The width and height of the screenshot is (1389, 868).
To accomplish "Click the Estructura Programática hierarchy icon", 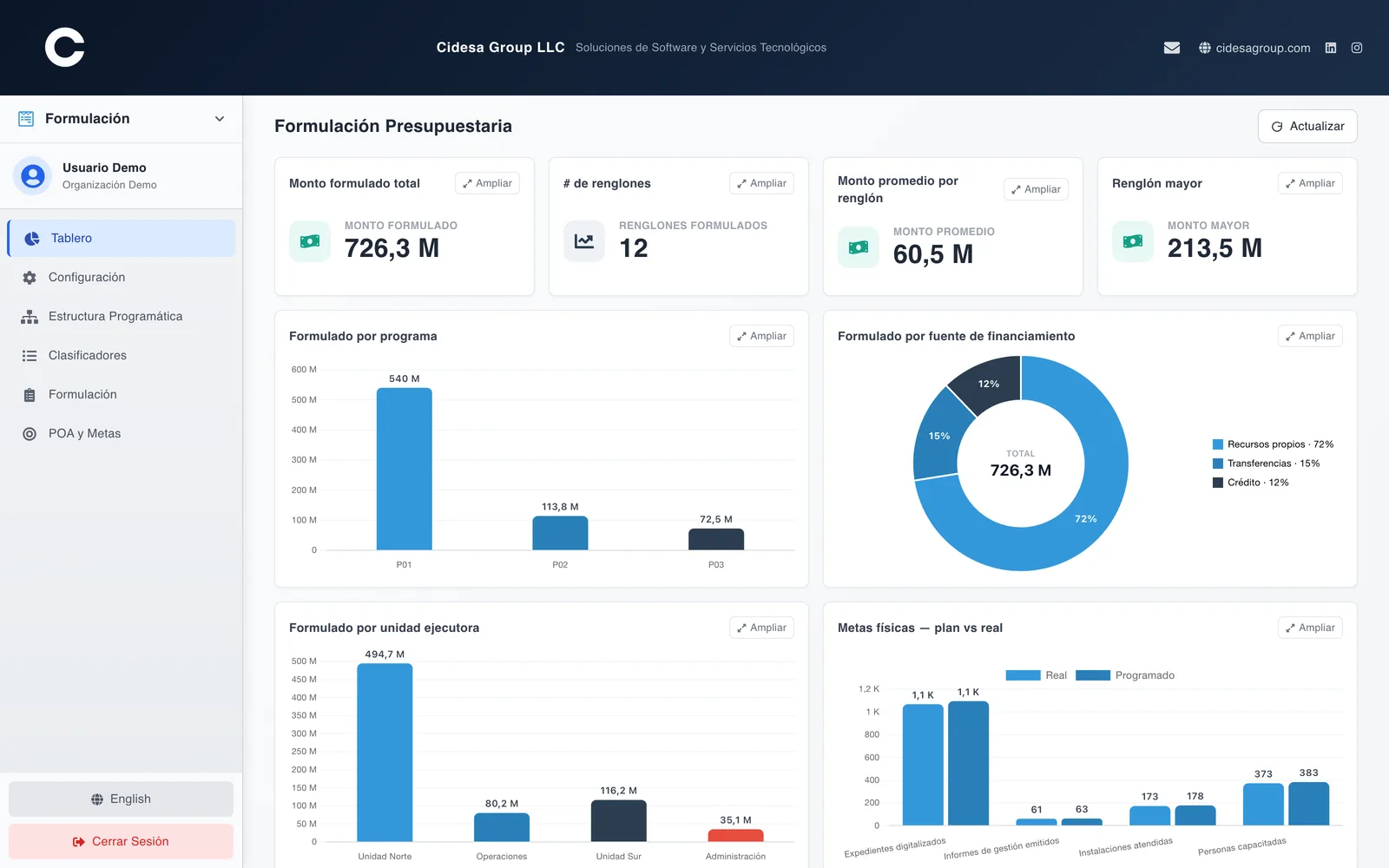I will coord(30,317).
